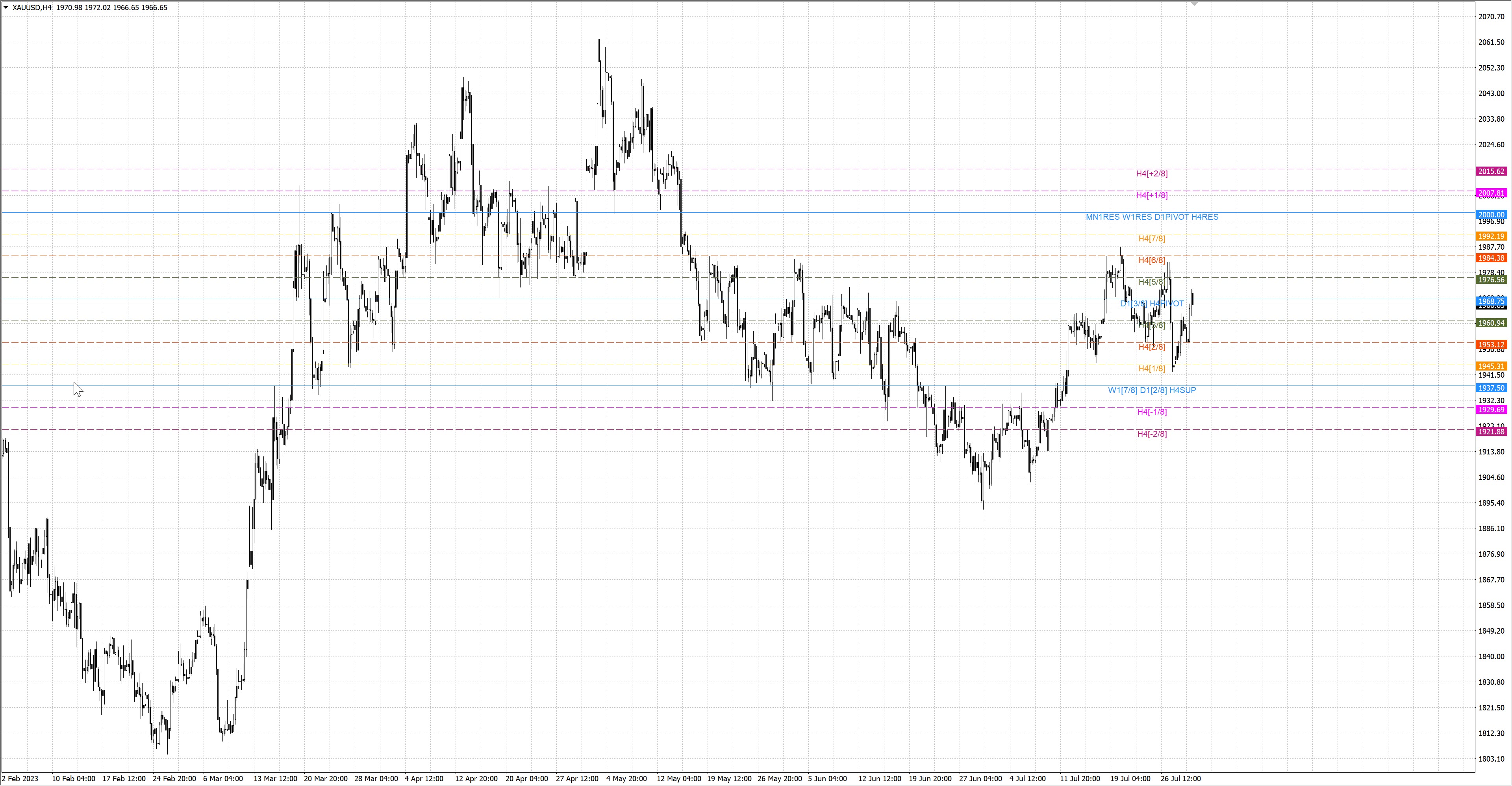Select the H4[+1/8] line label
The height and width of the screenshot is (786, 1512).
click(x=1152, y=195)
